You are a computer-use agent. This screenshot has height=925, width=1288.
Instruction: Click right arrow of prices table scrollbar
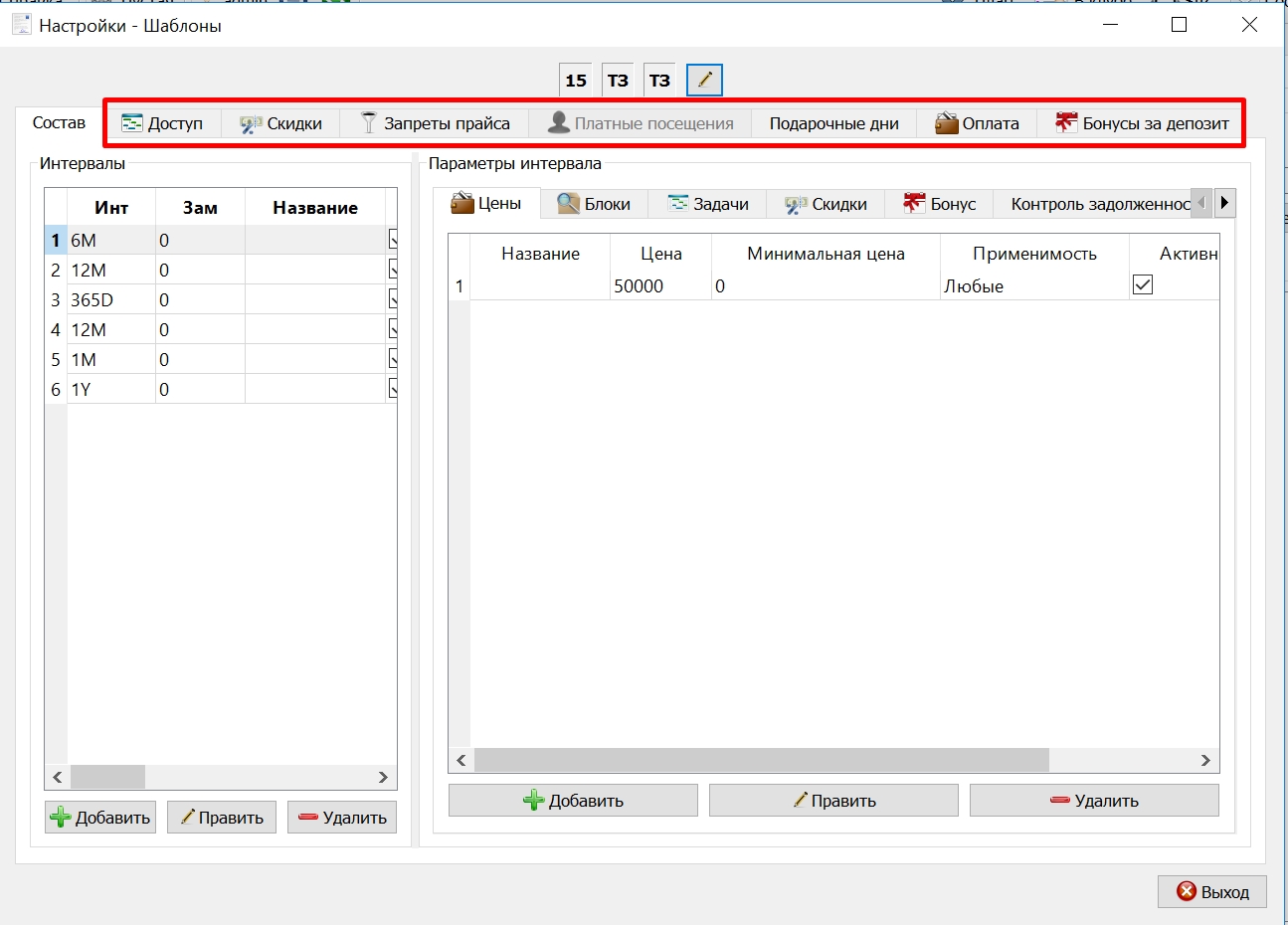(x=1205, y=760)
